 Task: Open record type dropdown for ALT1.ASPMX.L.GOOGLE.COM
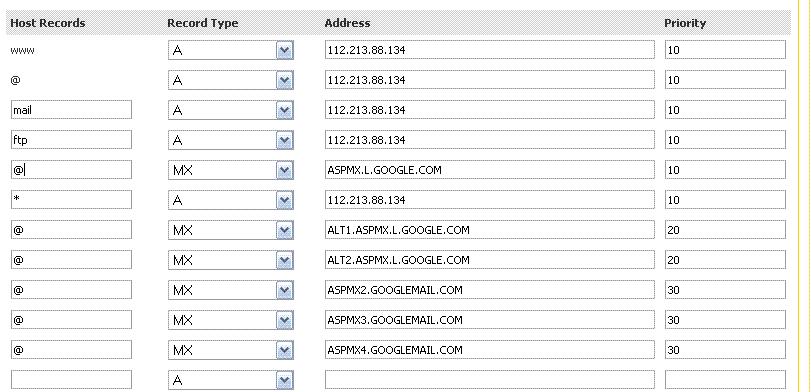point(231,230)
